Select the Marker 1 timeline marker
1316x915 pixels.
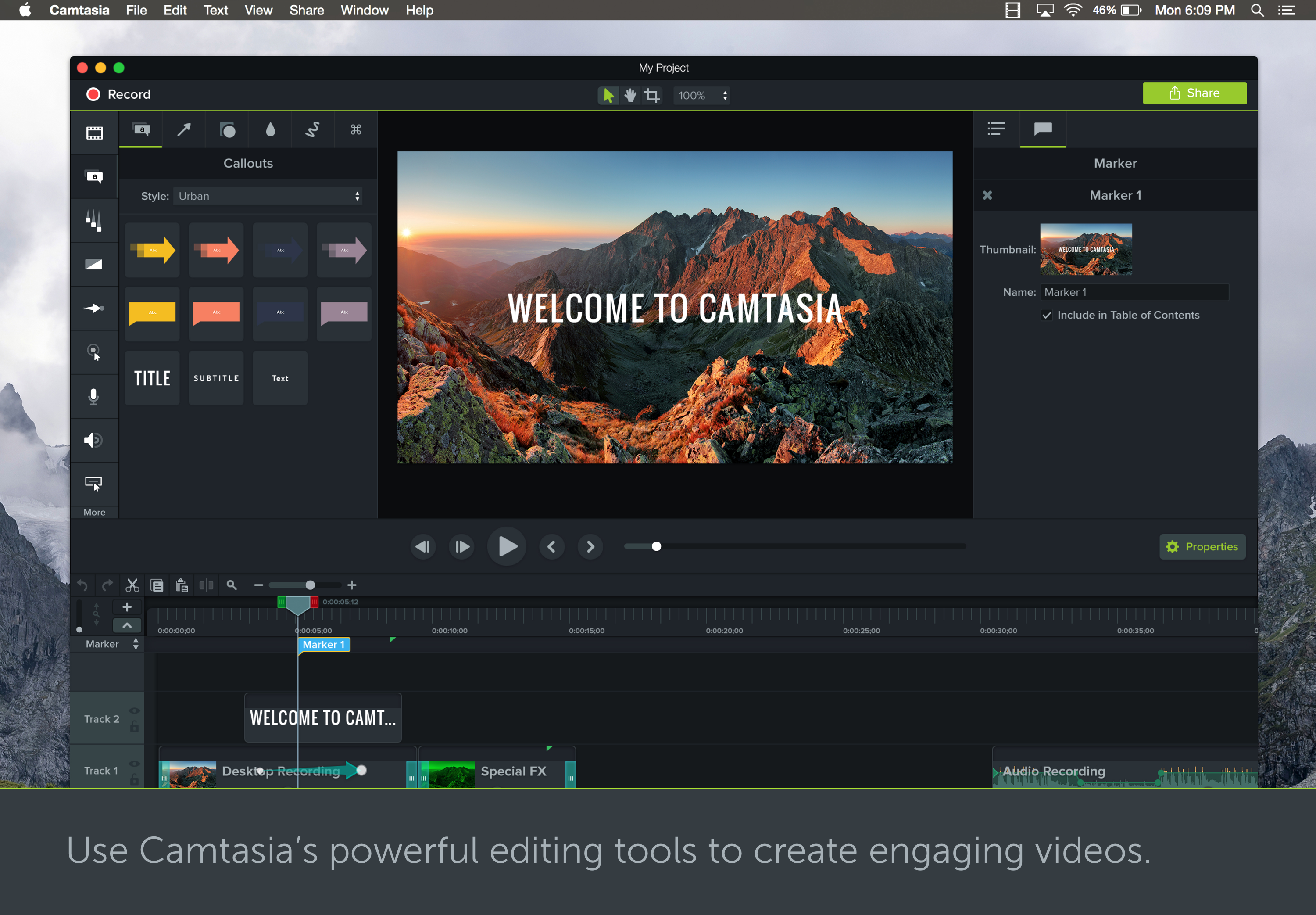(324, 644)
